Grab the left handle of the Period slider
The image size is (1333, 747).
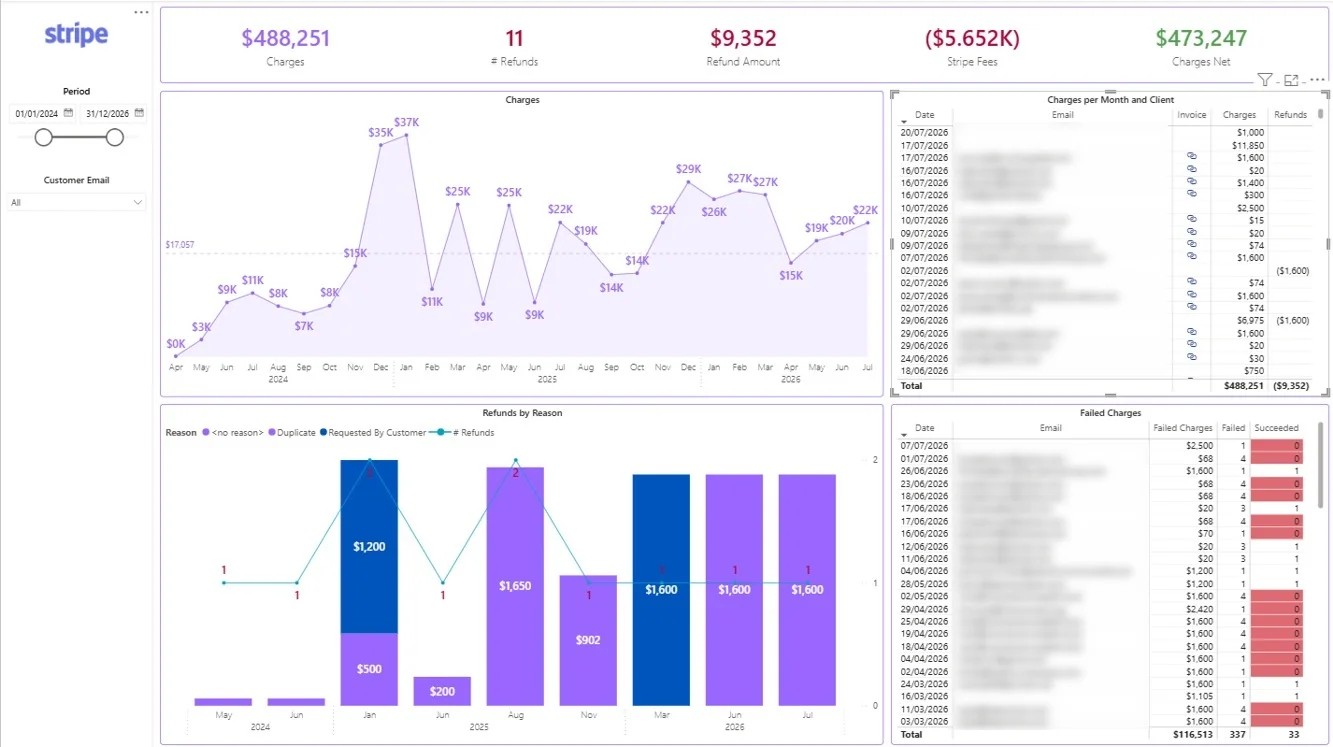[x=43, y=137]
